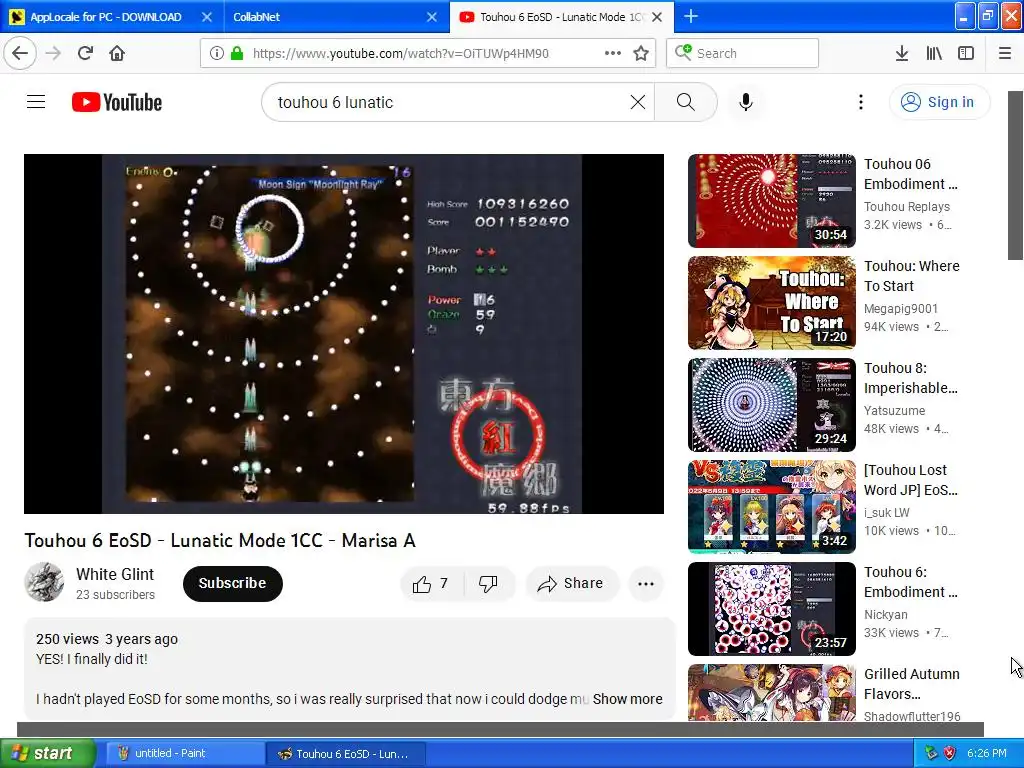The height and width of the screenshot is (768, 1024).
Task: Reload the current page
Action: tap(85, 53)
